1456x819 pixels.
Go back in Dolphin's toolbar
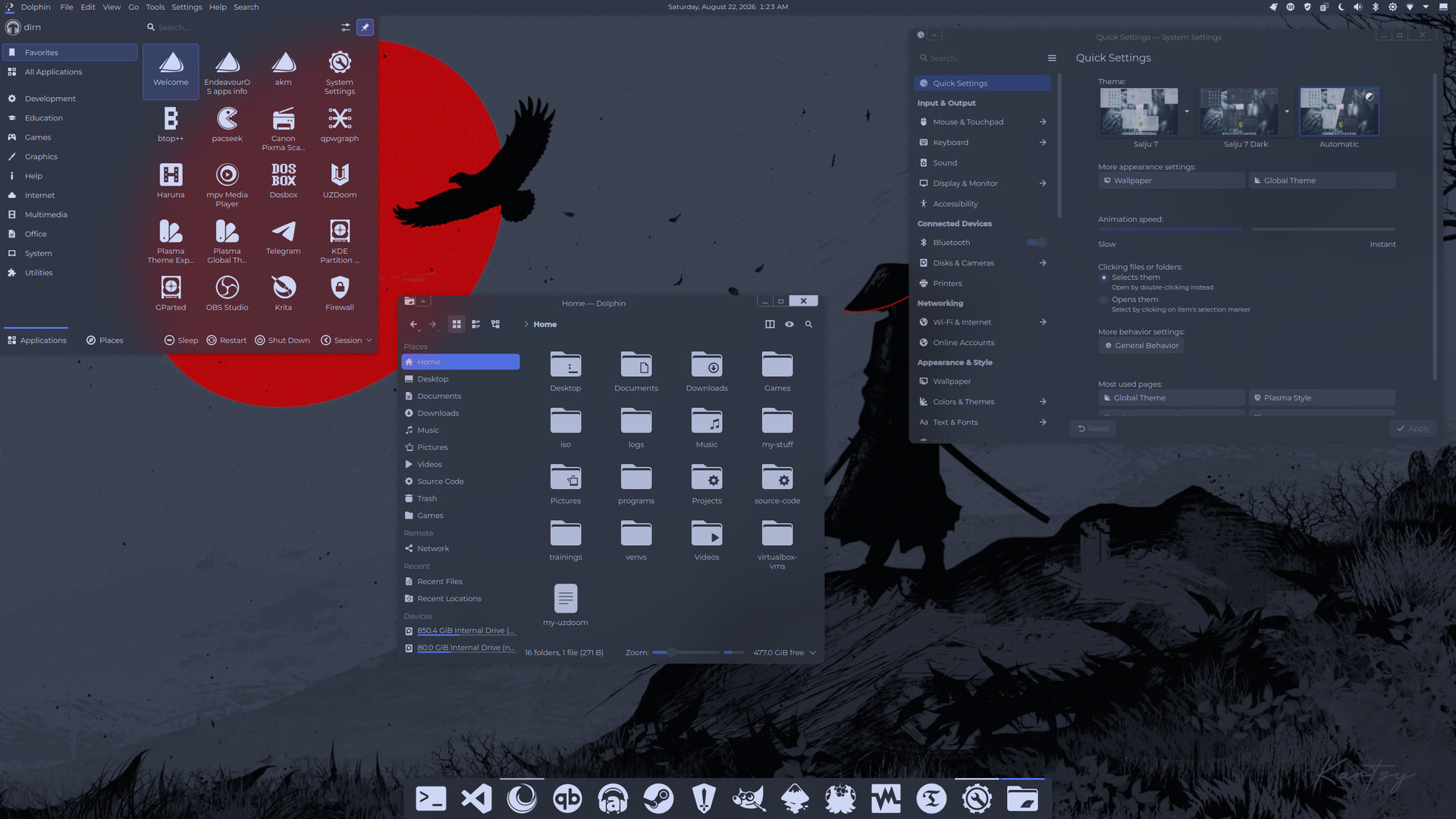414,325
